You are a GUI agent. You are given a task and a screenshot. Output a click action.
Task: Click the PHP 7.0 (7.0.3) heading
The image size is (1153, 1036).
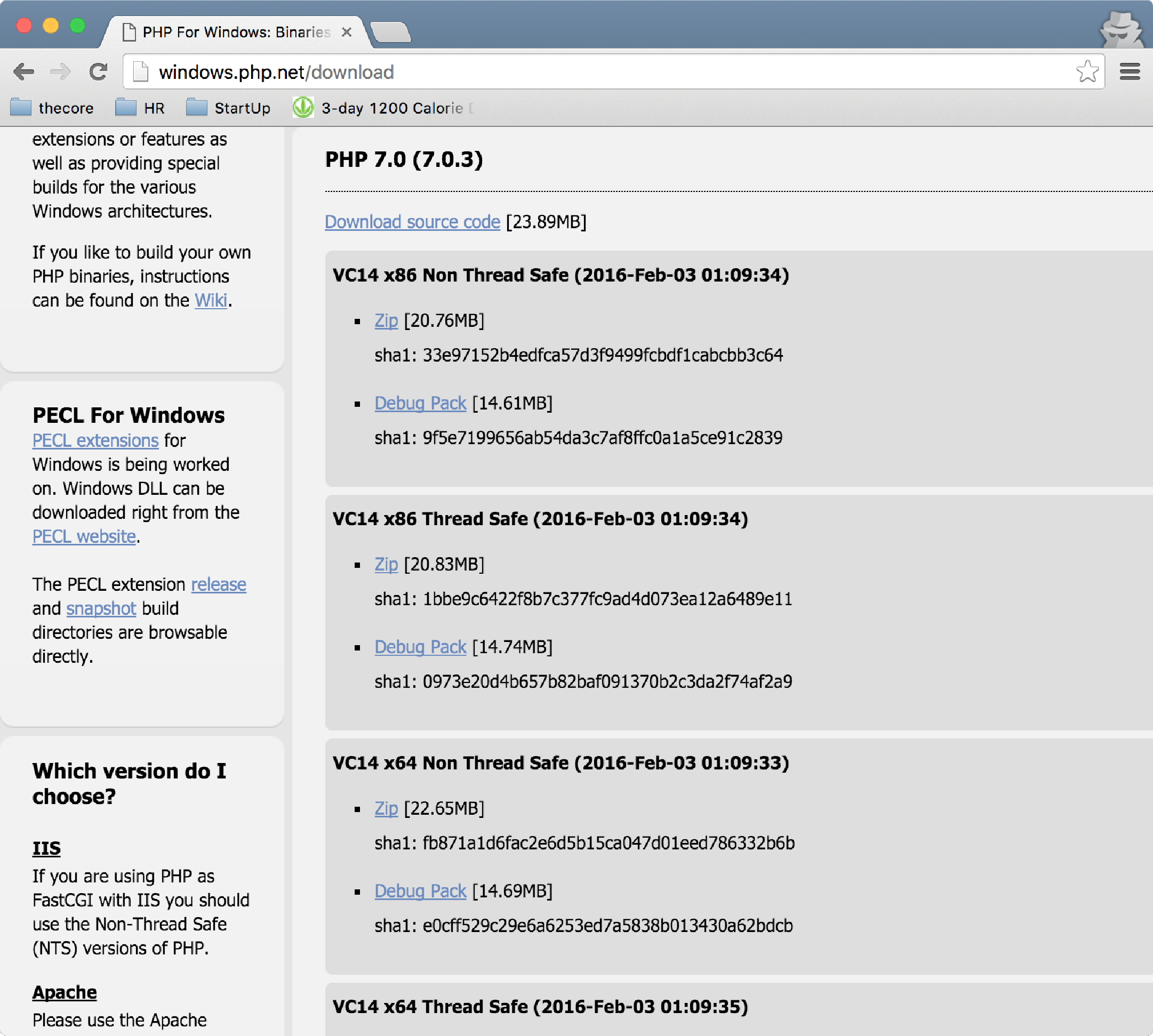[404, 159]
